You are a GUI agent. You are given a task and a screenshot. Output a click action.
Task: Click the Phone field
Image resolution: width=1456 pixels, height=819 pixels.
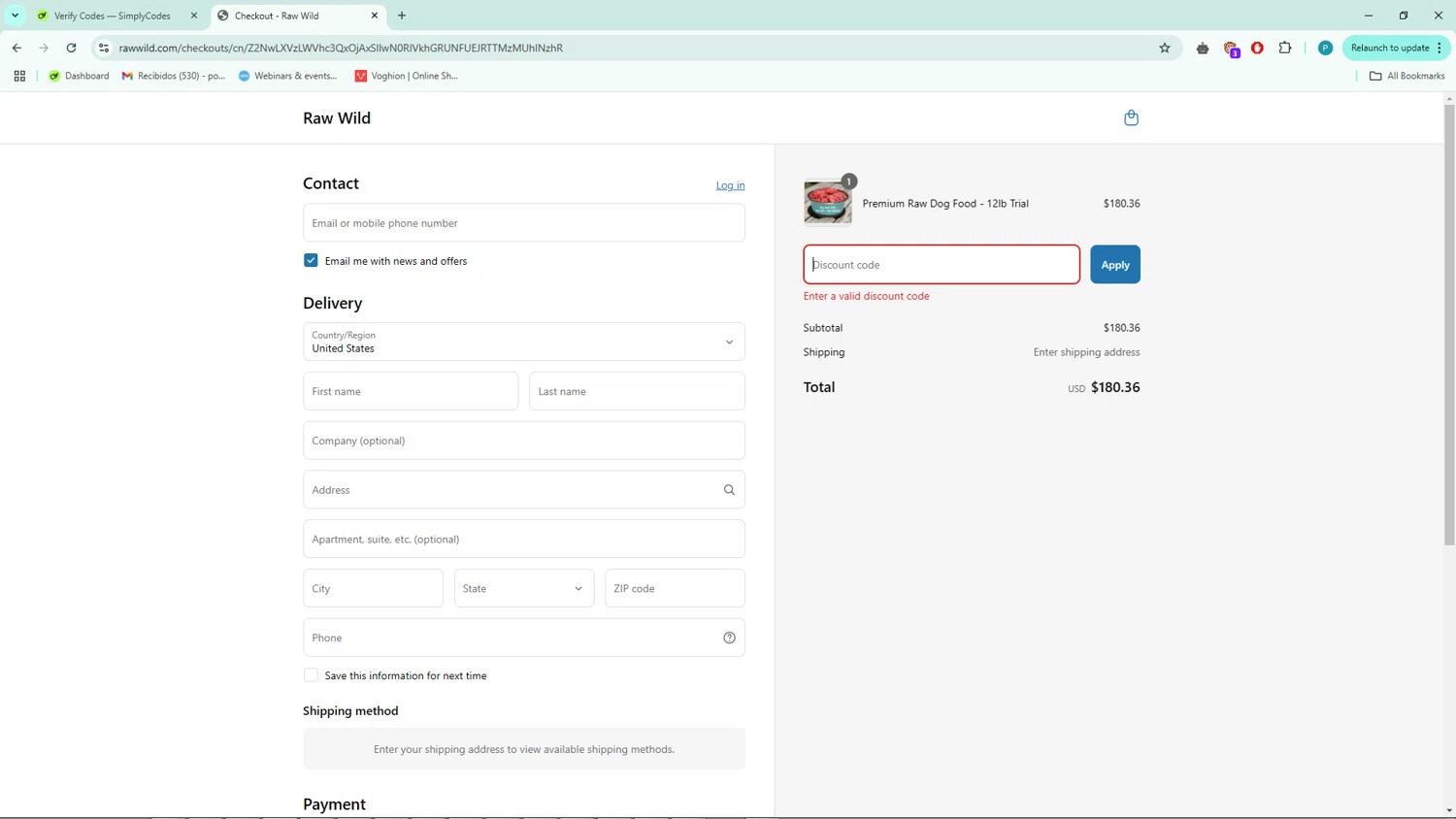coord(524,638)
